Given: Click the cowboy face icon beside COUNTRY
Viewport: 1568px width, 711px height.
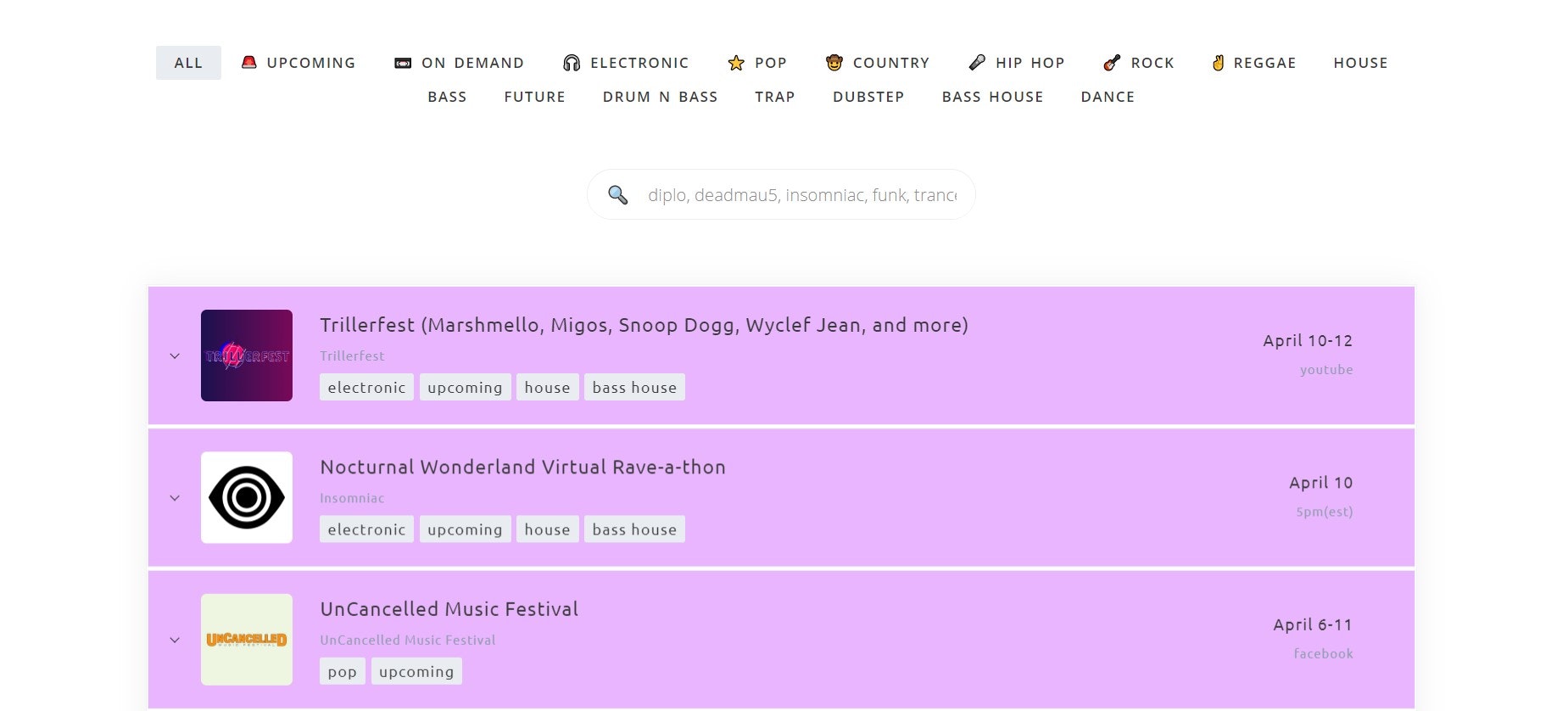Looking at the screenshot, I should point(834,63).
